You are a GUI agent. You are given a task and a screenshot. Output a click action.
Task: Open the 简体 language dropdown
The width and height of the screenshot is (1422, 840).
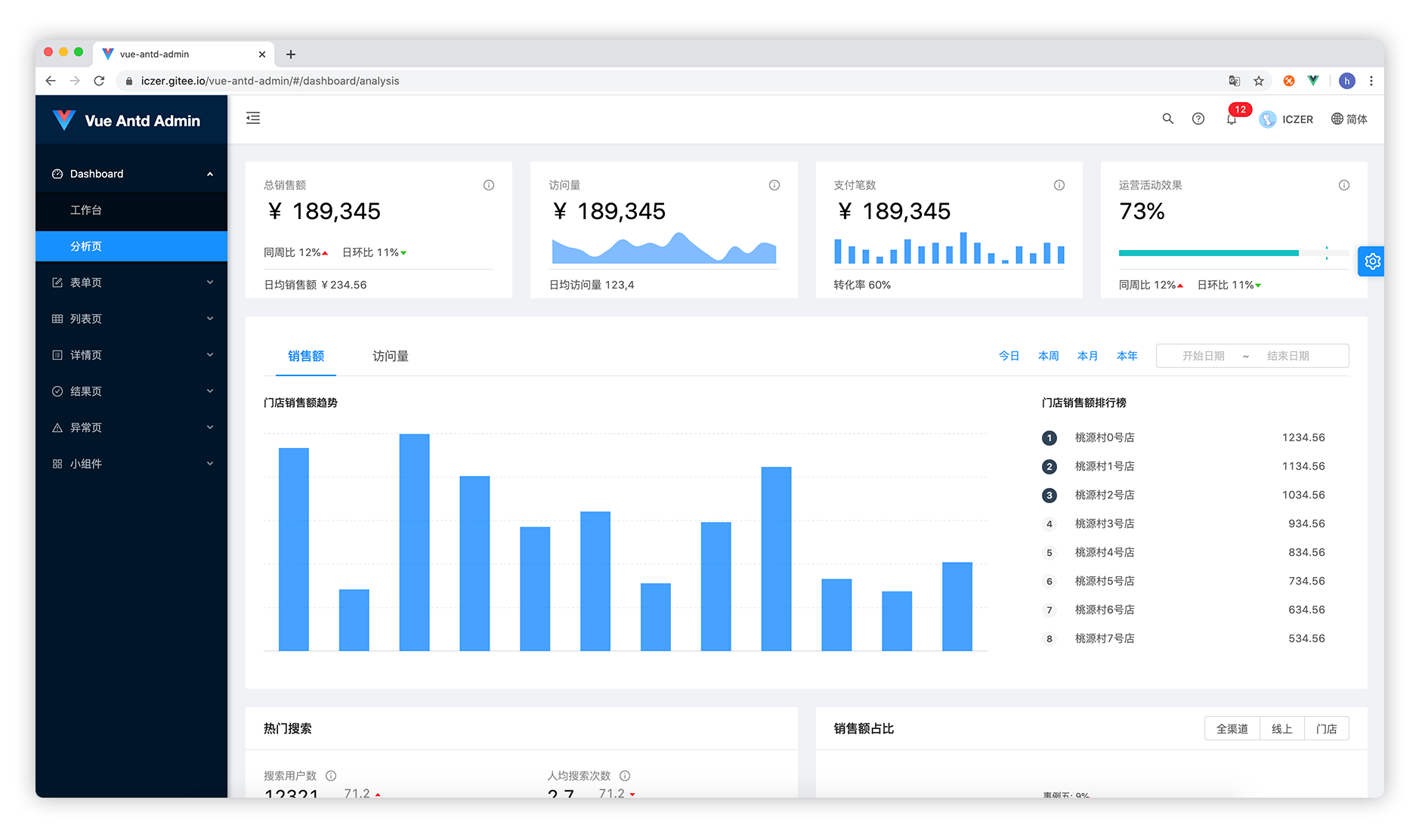click(x=1349, y=119)
